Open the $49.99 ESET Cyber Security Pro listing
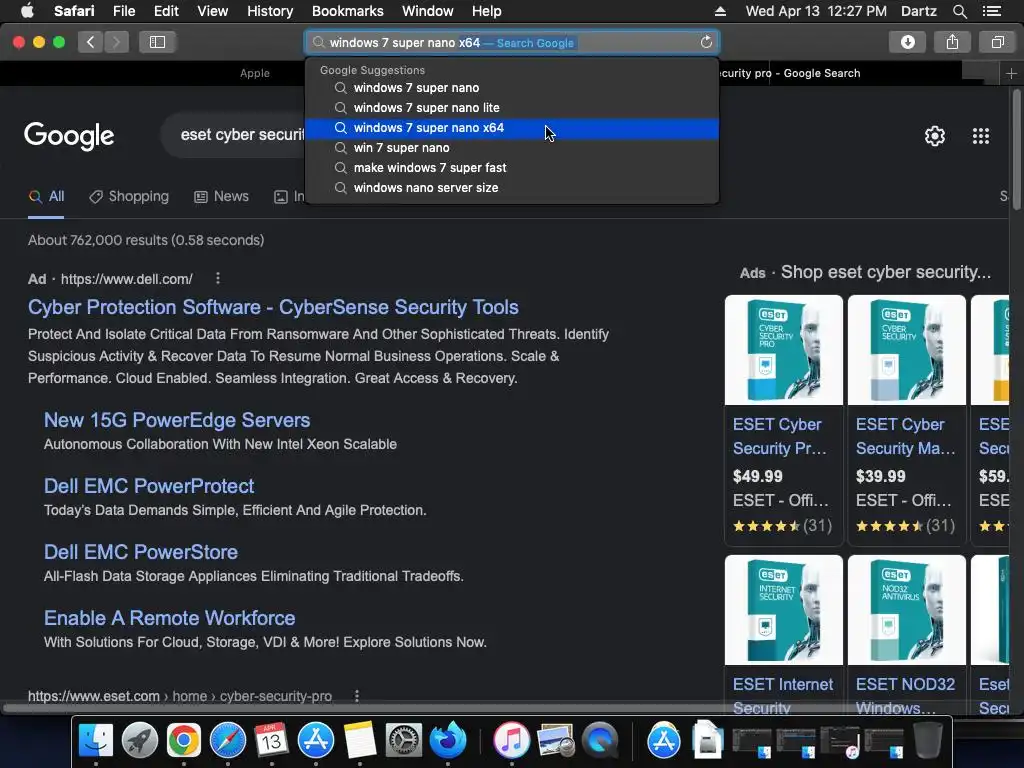Image resolution: width=1024 pixels, height=768 pixels. click(x=780, y=436)
